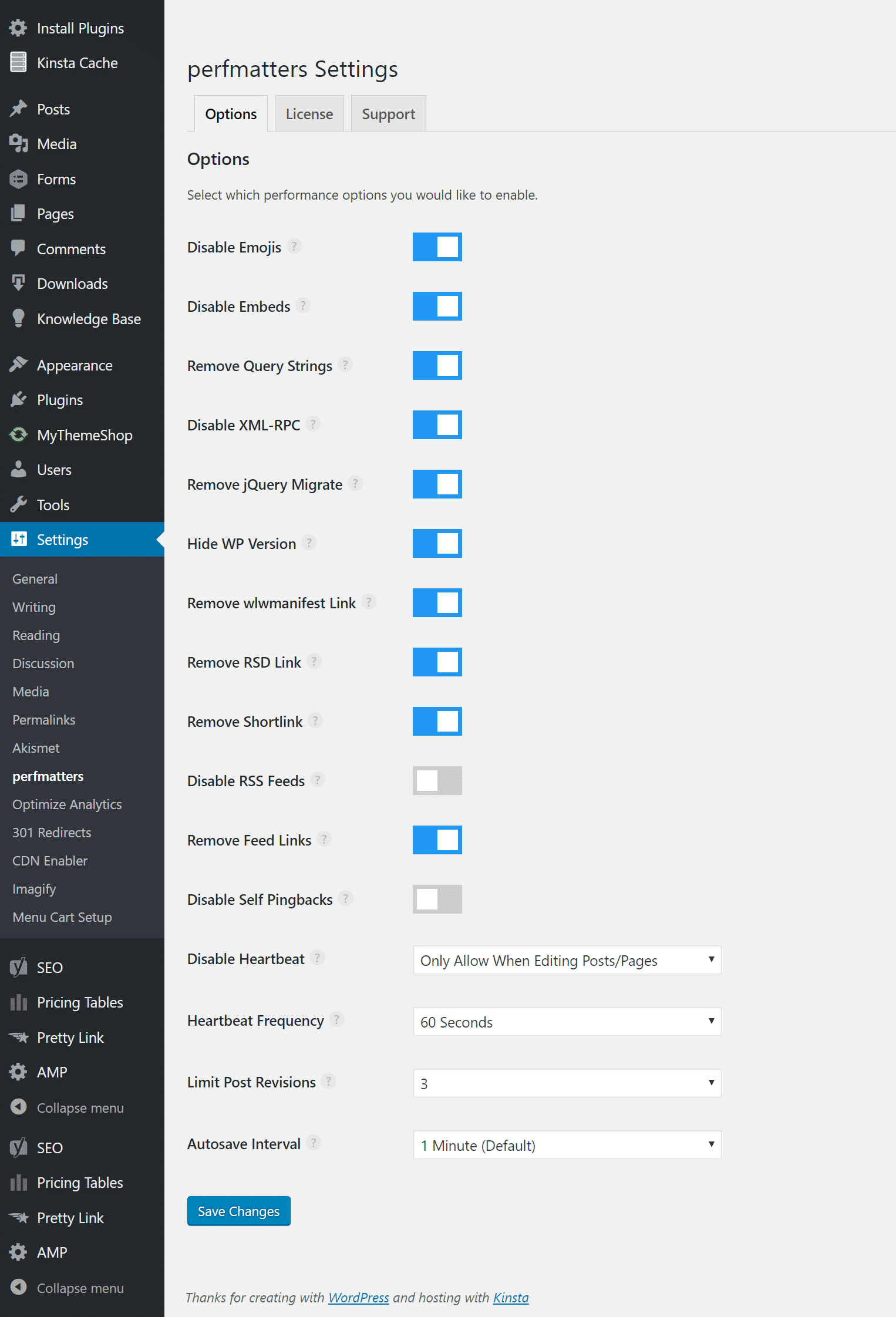The height and width of the screenshot is (1317, 896).
Task: Enable the Disable RSS Feeds switch
Action: tap(437, 780)
